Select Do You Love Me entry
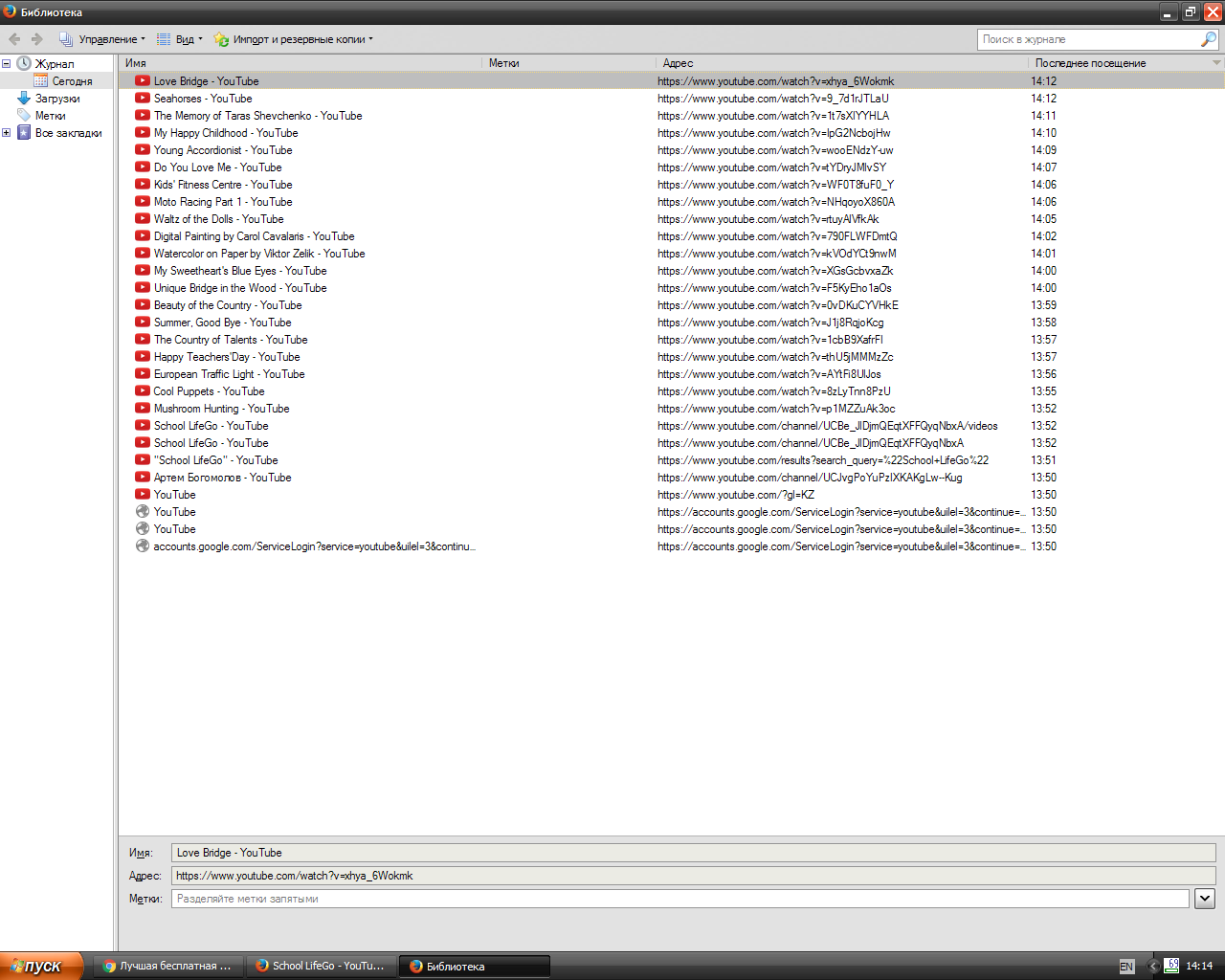The width and height of the screenshot is (1225, 980). (x=218, y=167)
